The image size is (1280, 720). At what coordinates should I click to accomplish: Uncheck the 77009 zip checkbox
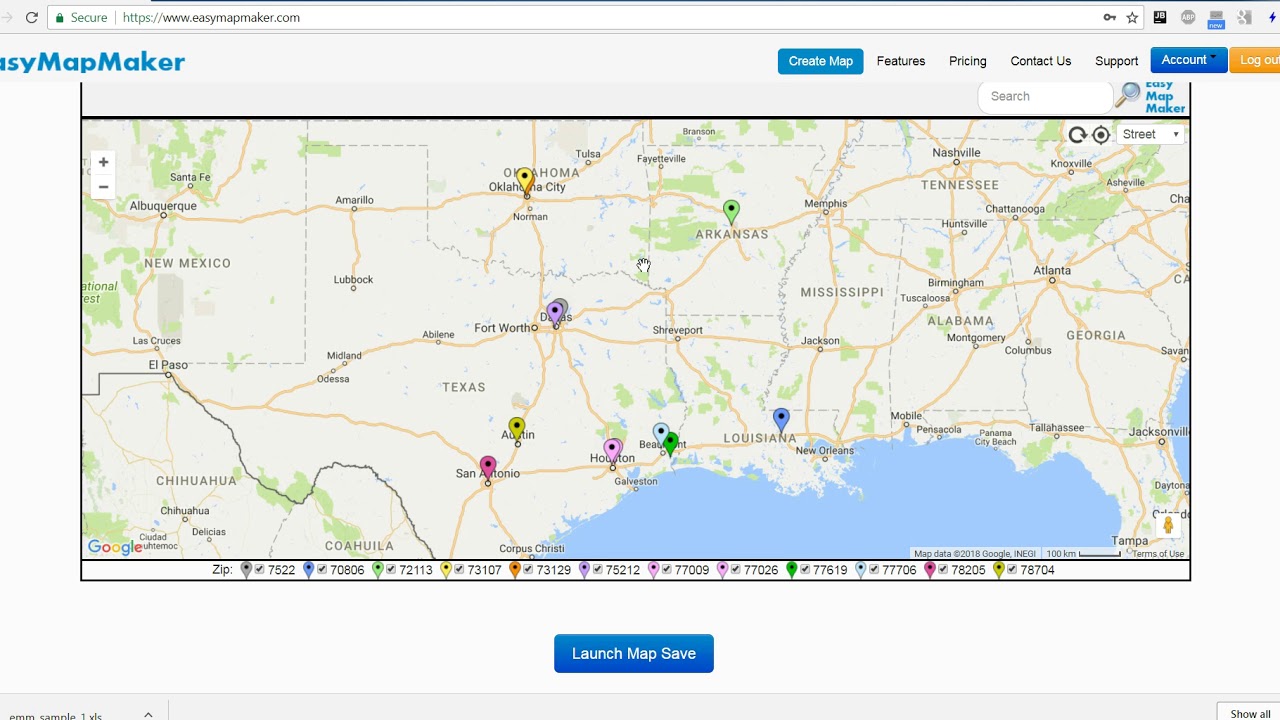[666, 570]
